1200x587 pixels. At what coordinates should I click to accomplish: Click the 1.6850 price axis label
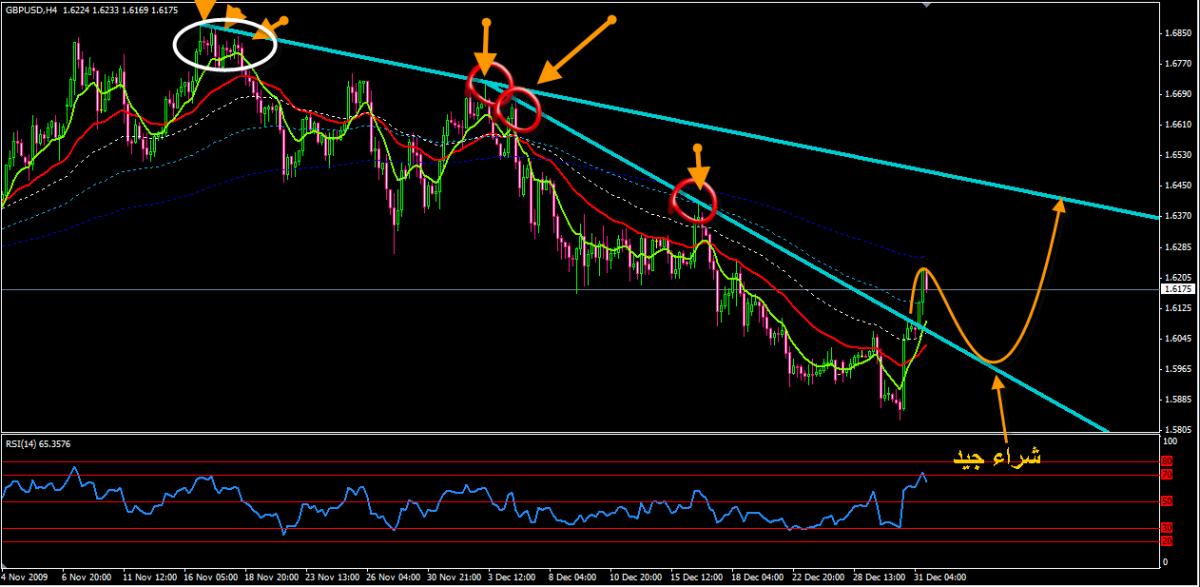pyautogui.click(x=1177, y=32)
